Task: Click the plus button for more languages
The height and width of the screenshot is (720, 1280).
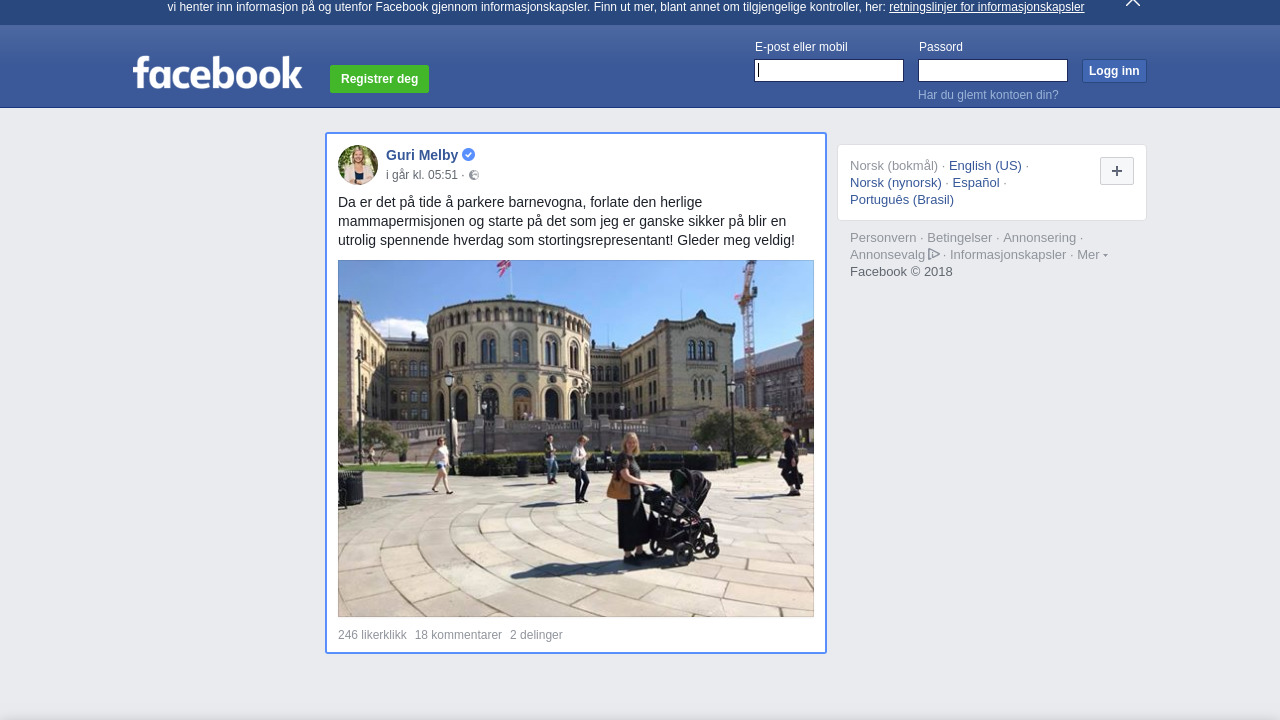Action: tap(1117, 171)
